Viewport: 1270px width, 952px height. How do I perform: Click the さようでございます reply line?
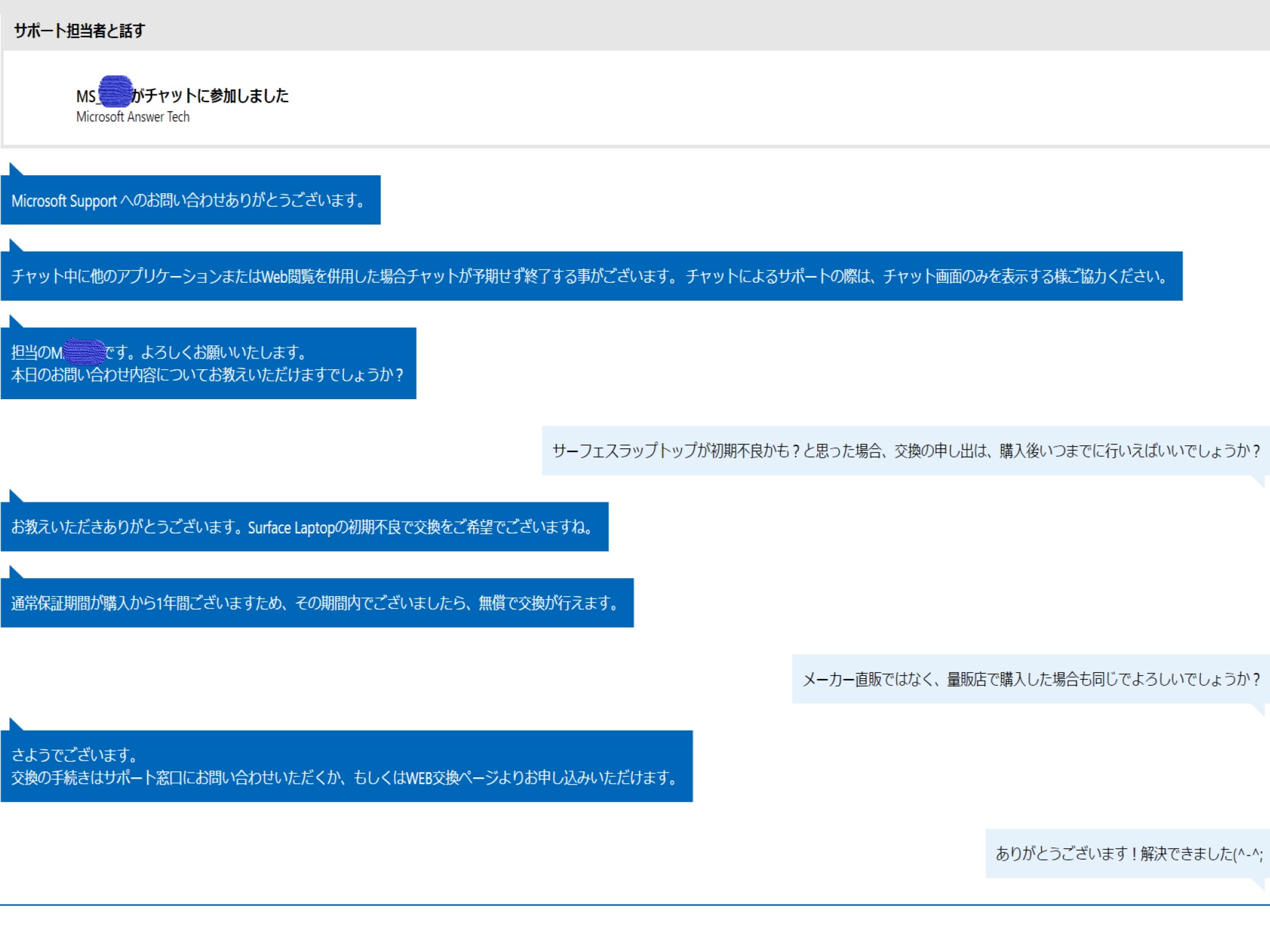pos(75,755)
